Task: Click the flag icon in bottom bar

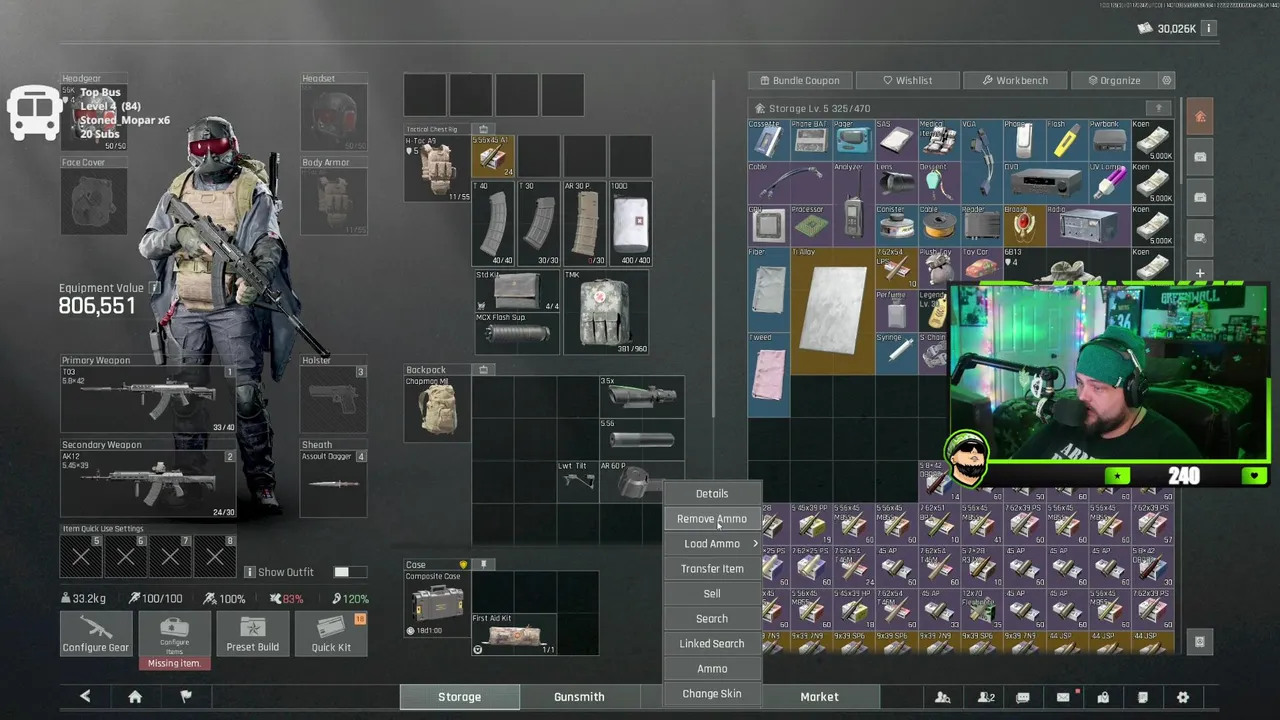Action: coord(186,697)
